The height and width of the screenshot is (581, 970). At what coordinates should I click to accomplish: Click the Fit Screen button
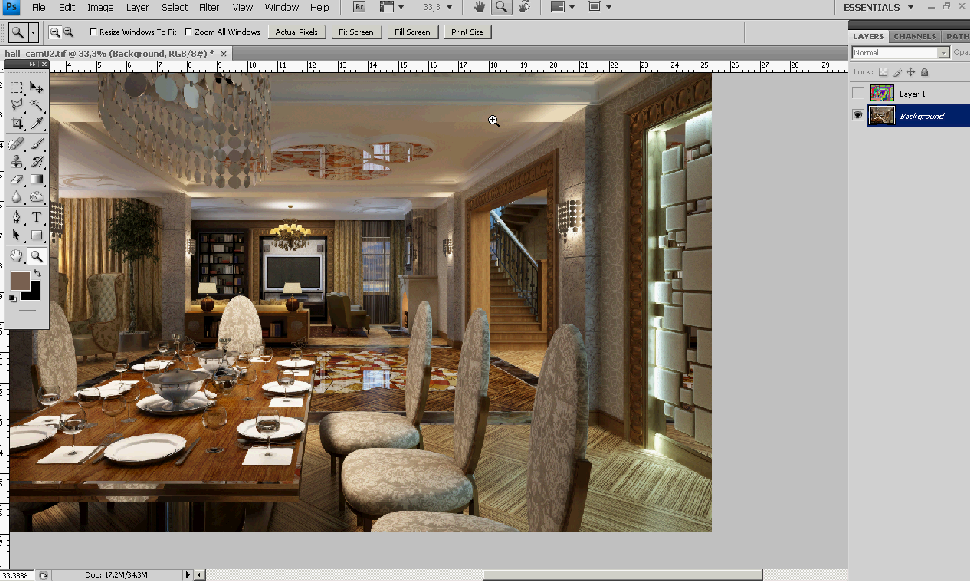(x=356, y=32)
